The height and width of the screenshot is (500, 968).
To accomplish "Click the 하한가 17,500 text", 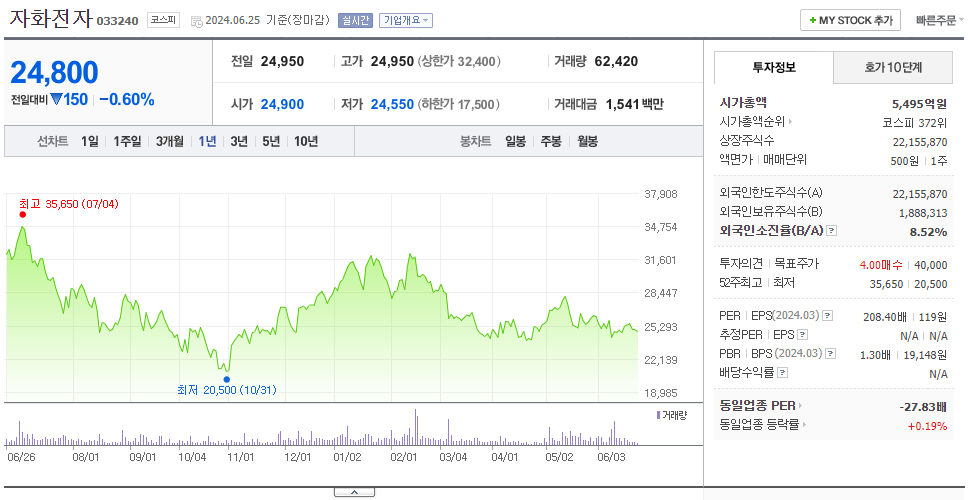I will [x=459, y=105].
